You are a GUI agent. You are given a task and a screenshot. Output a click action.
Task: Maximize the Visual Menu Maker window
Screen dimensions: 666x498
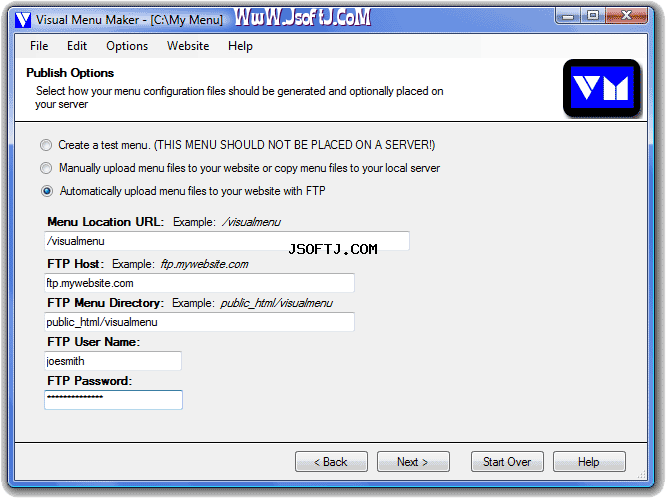coord(593,16)
